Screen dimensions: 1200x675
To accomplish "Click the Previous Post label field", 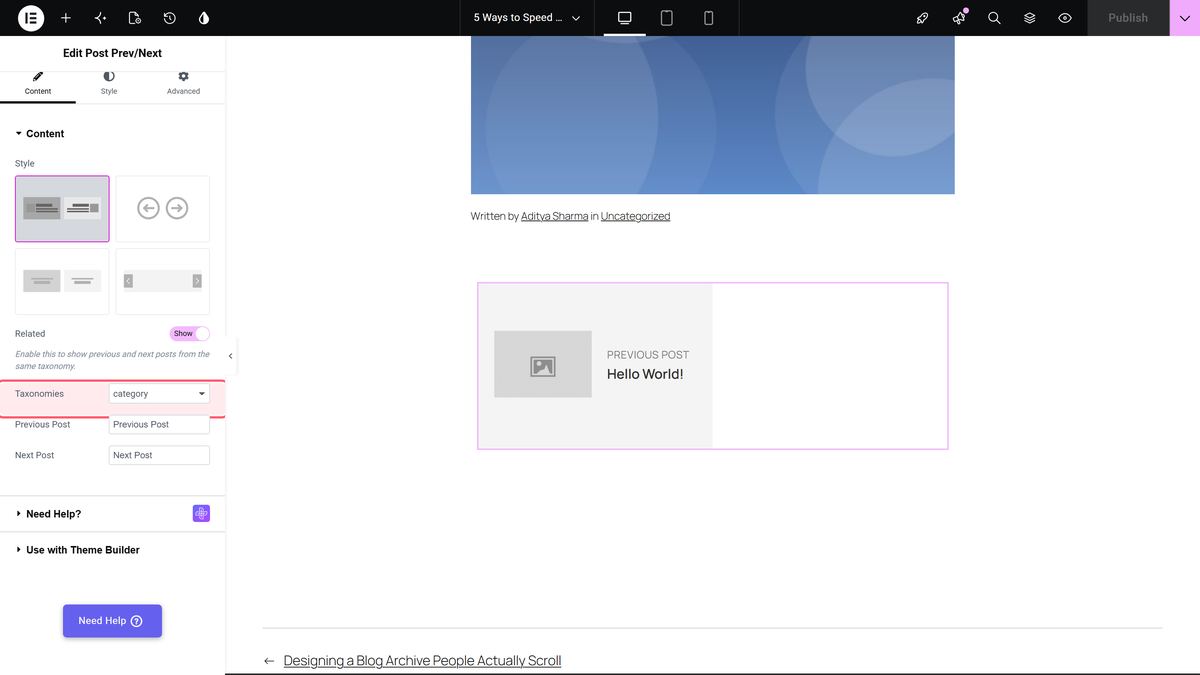I will tap(159, 425).
